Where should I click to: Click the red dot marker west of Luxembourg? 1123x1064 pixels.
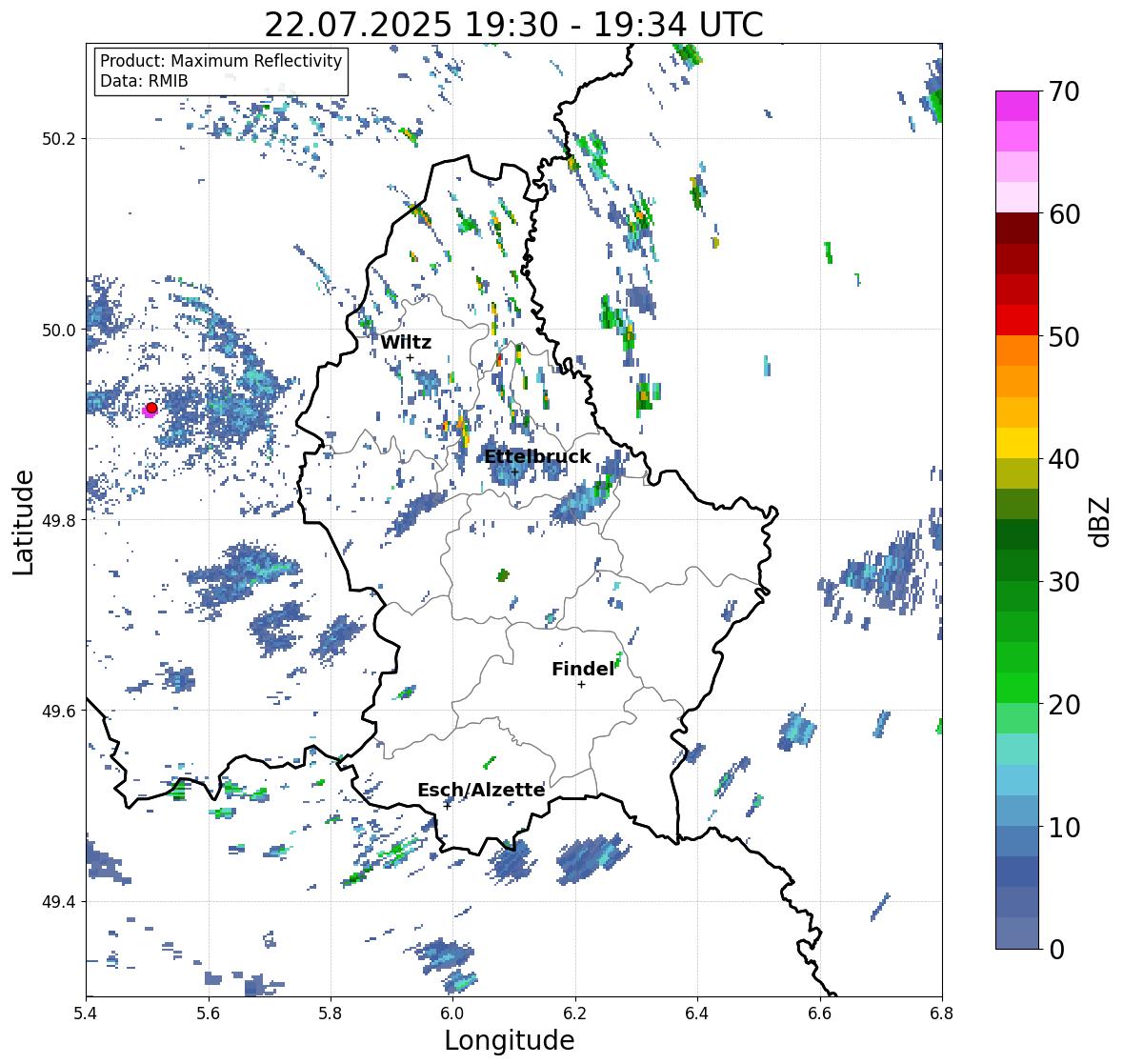[151, 408]
